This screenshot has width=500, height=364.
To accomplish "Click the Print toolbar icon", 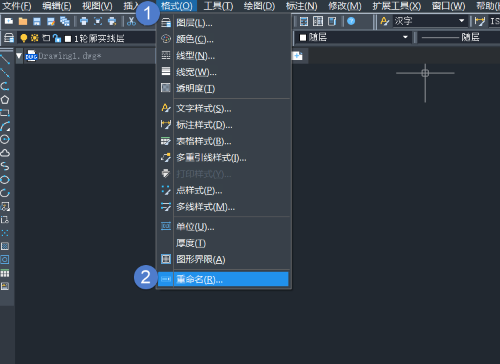I will coord(84,21).
